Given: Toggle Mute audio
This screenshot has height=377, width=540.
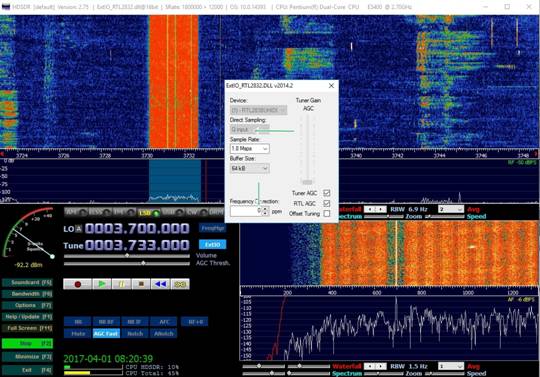Looking at the screenshot, I should click(x=78, y=334).
